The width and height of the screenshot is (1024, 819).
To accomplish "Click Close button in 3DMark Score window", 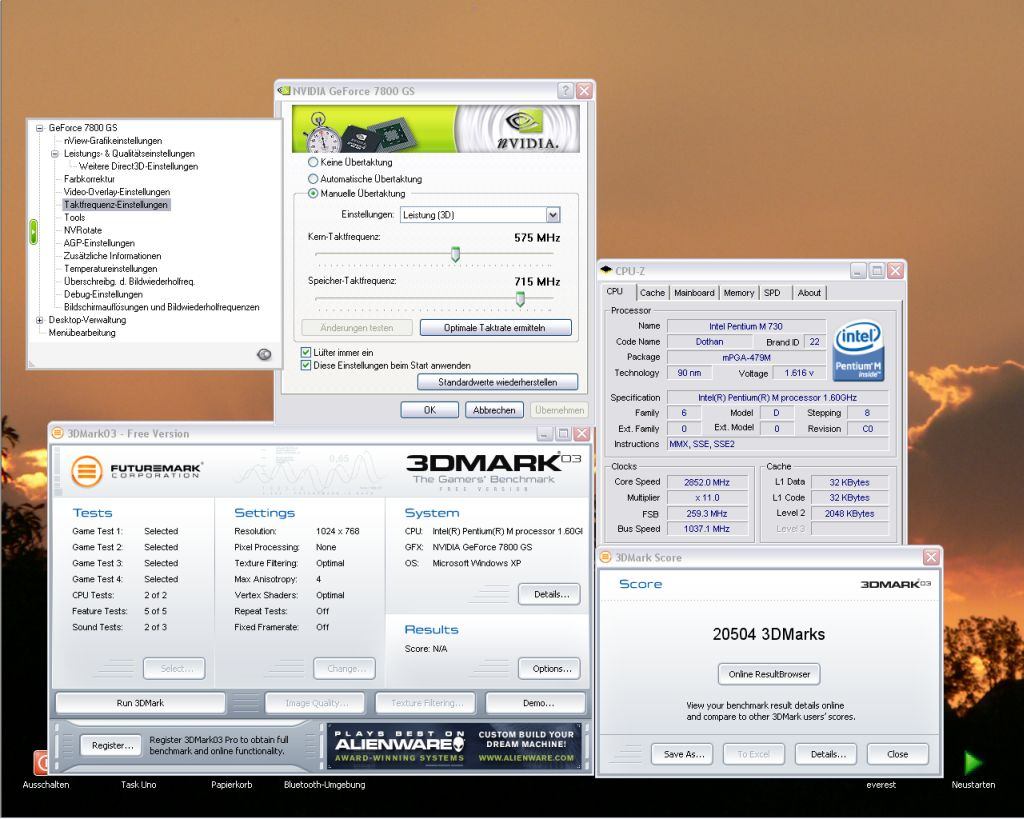I will point(898,754).
